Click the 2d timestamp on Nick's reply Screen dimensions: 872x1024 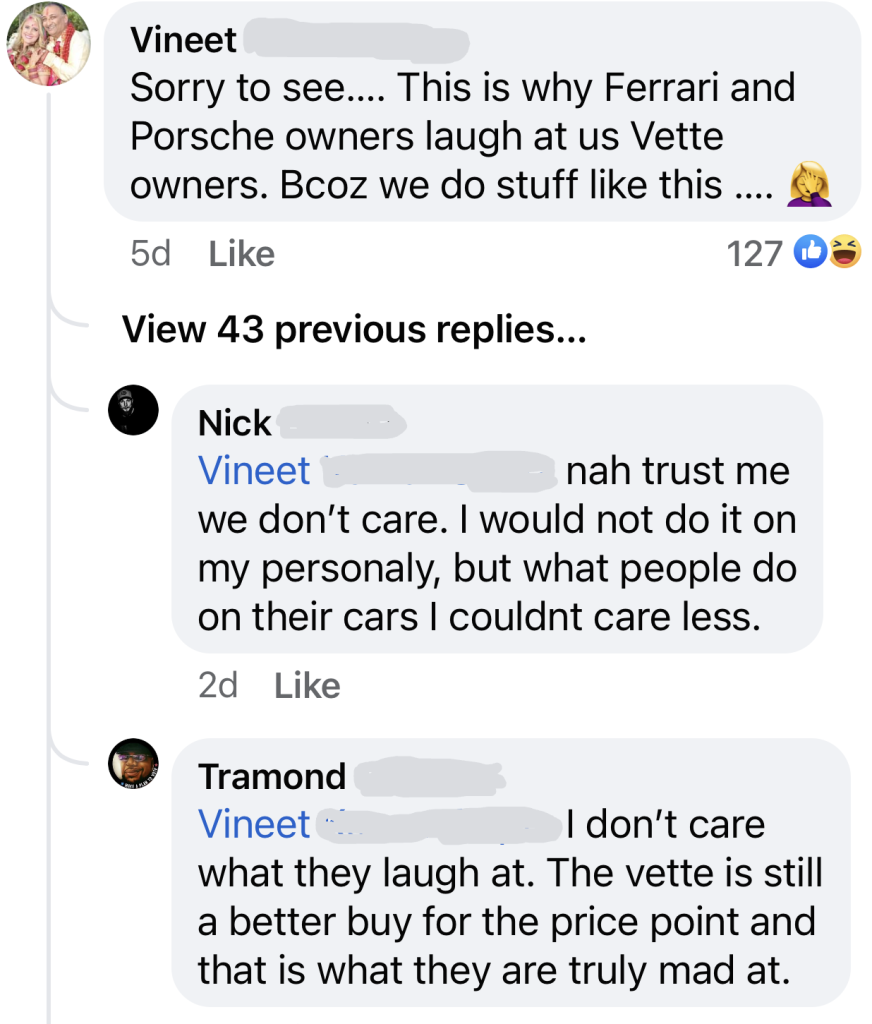pos(218,686)
